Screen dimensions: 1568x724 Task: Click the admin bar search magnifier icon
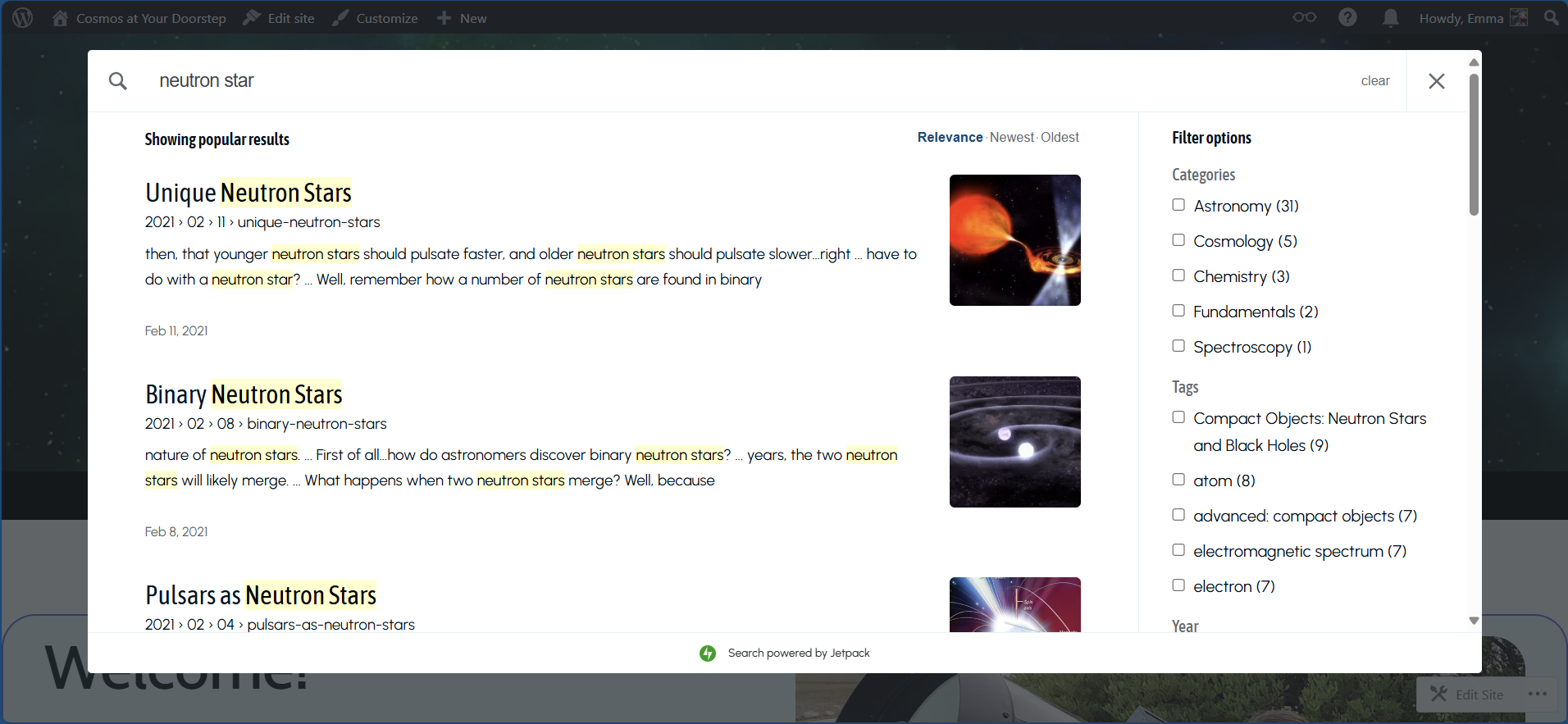(x=1551, y=17)
